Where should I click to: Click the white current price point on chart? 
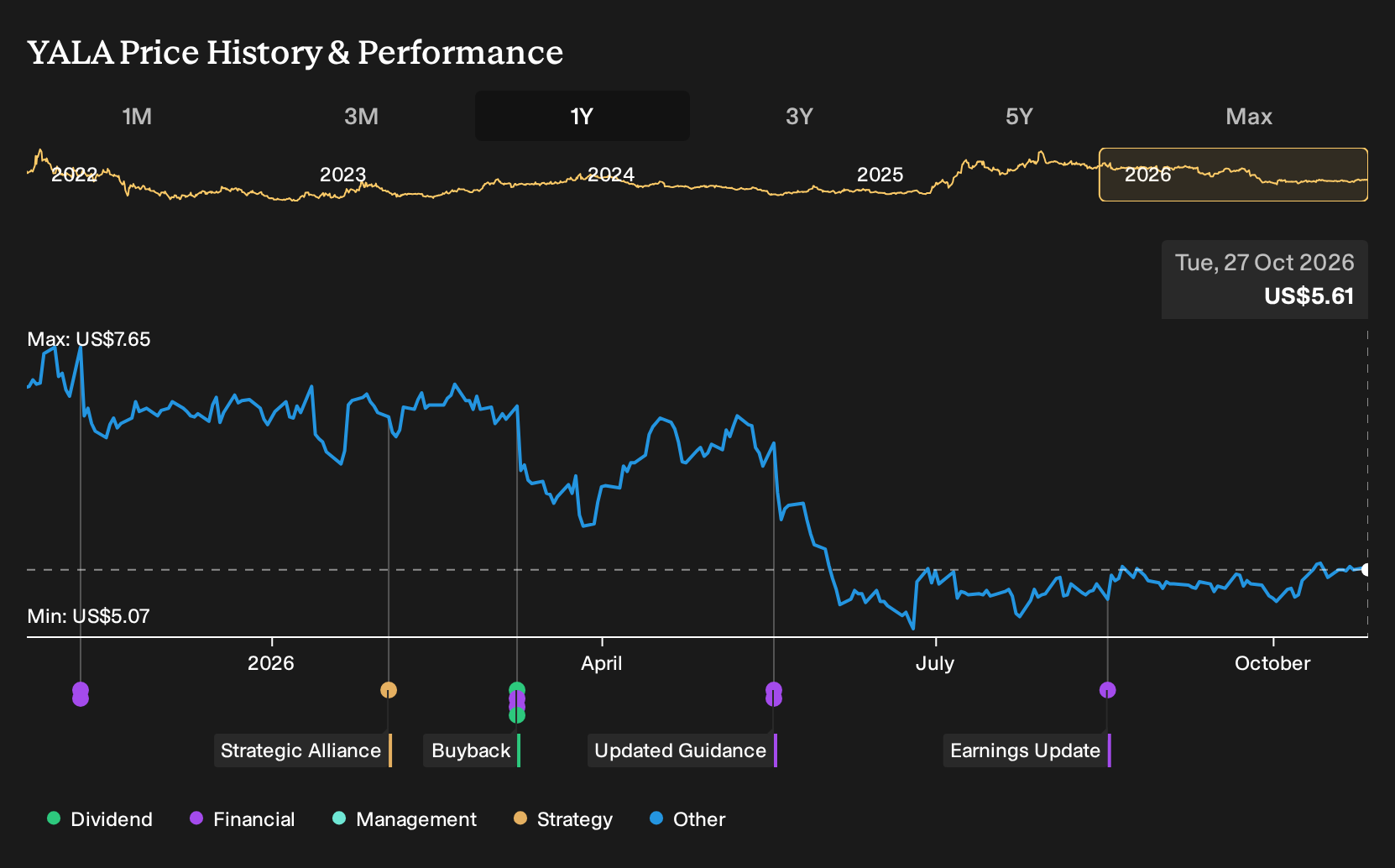click(x=1366, y=570)
